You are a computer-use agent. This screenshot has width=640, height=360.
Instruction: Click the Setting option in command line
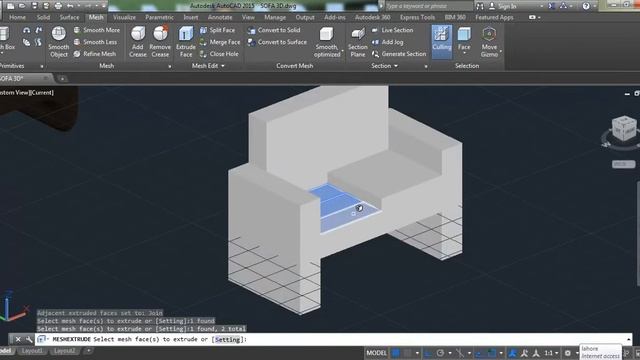(x=227, y=339)
